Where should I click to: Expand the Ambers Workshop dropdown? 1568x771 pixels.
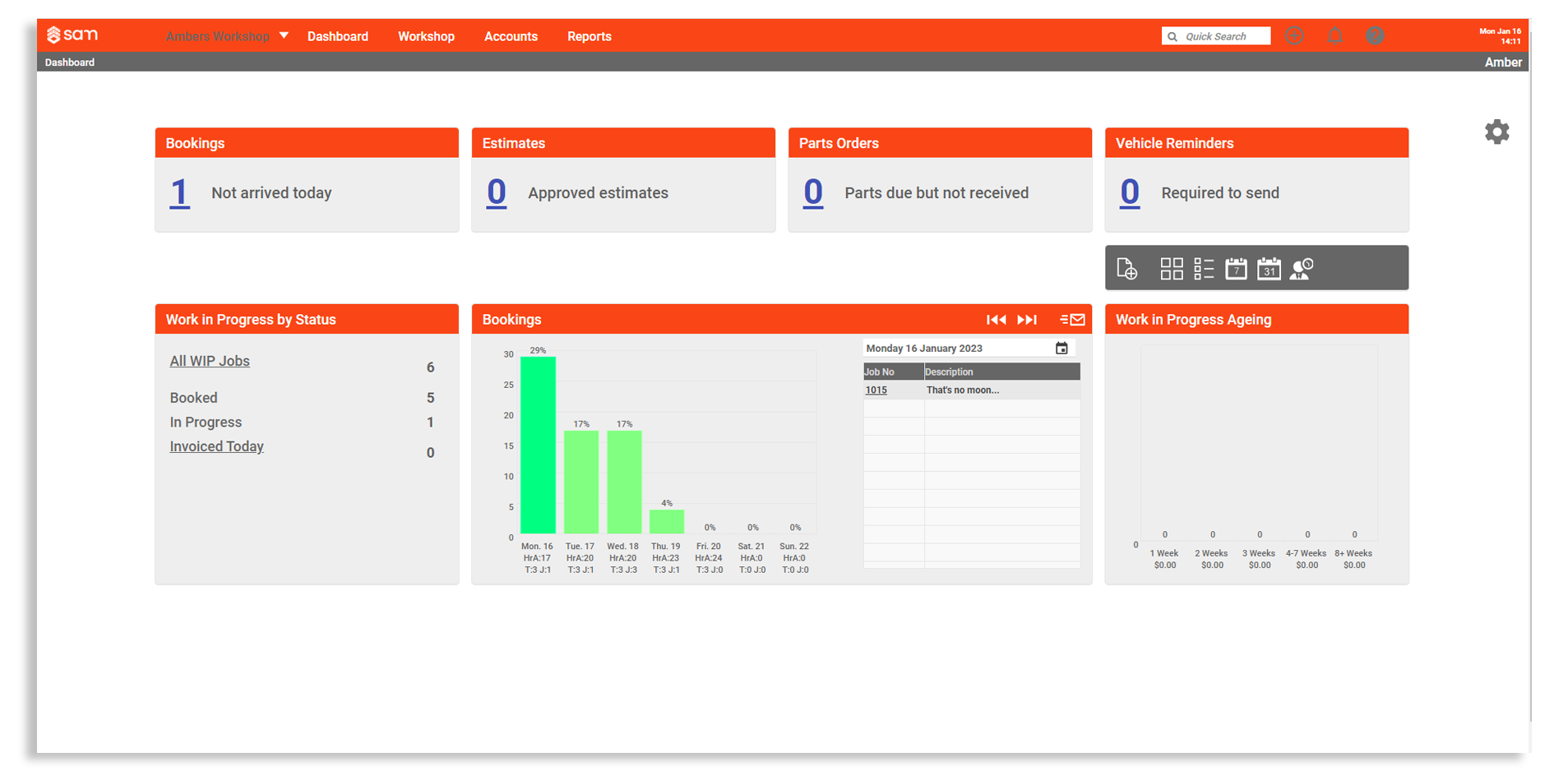pos(284,35)
